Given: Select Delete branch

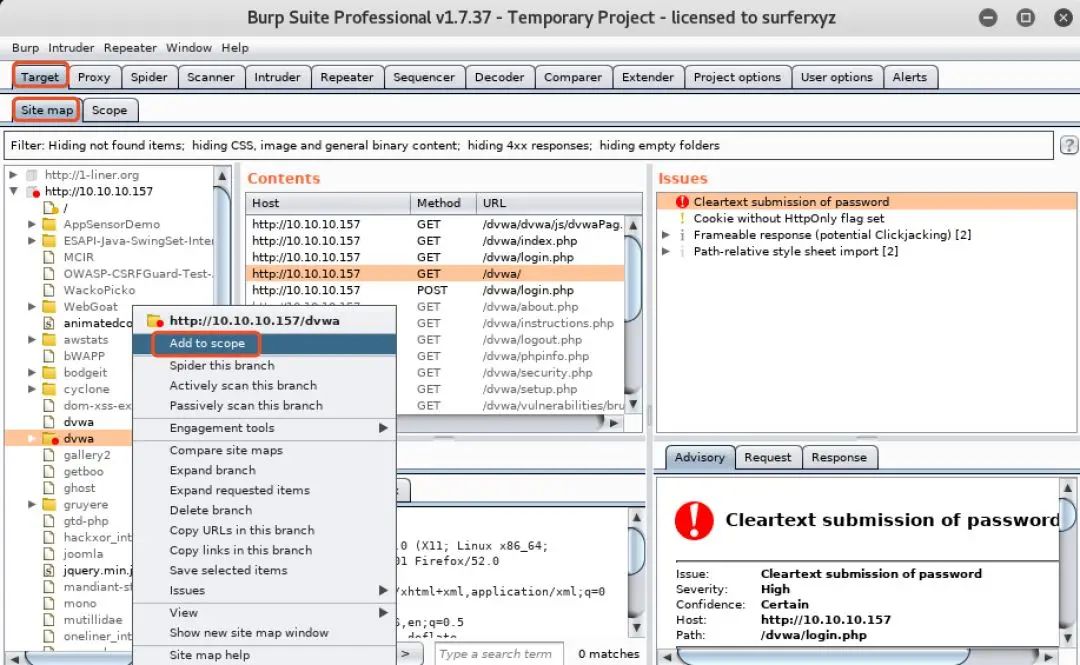Looking at the screenshot, I should click(264, 510).
